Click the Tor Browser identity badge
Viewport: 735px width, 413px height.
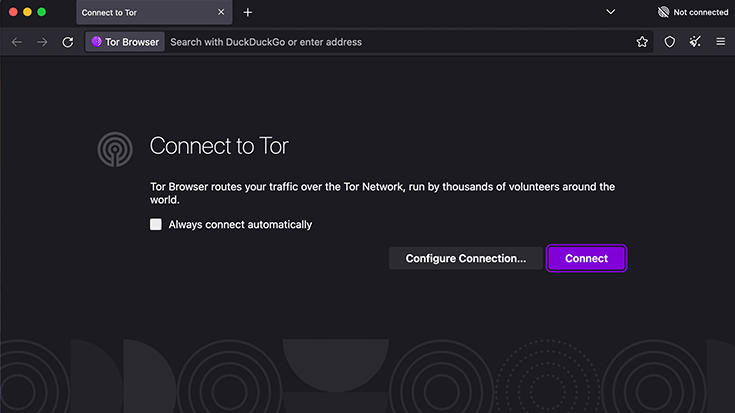pyautogui.click(x=125, y=42)
